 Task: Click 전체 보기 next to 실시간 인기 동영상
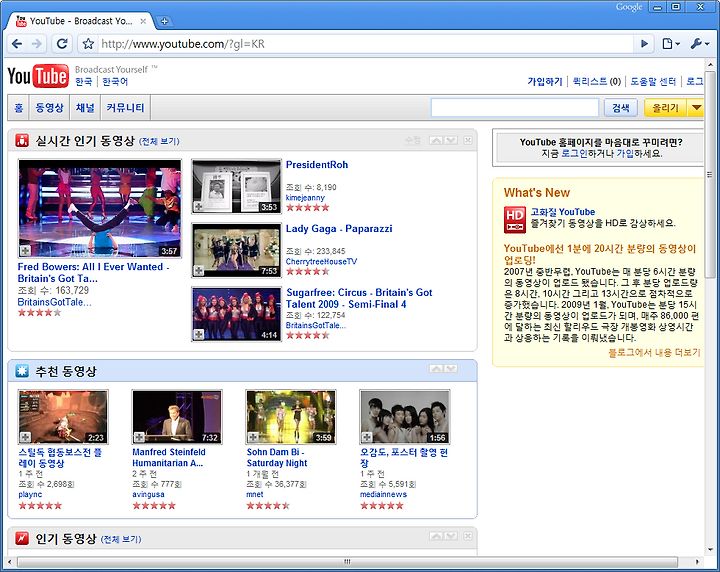[159, 141]
